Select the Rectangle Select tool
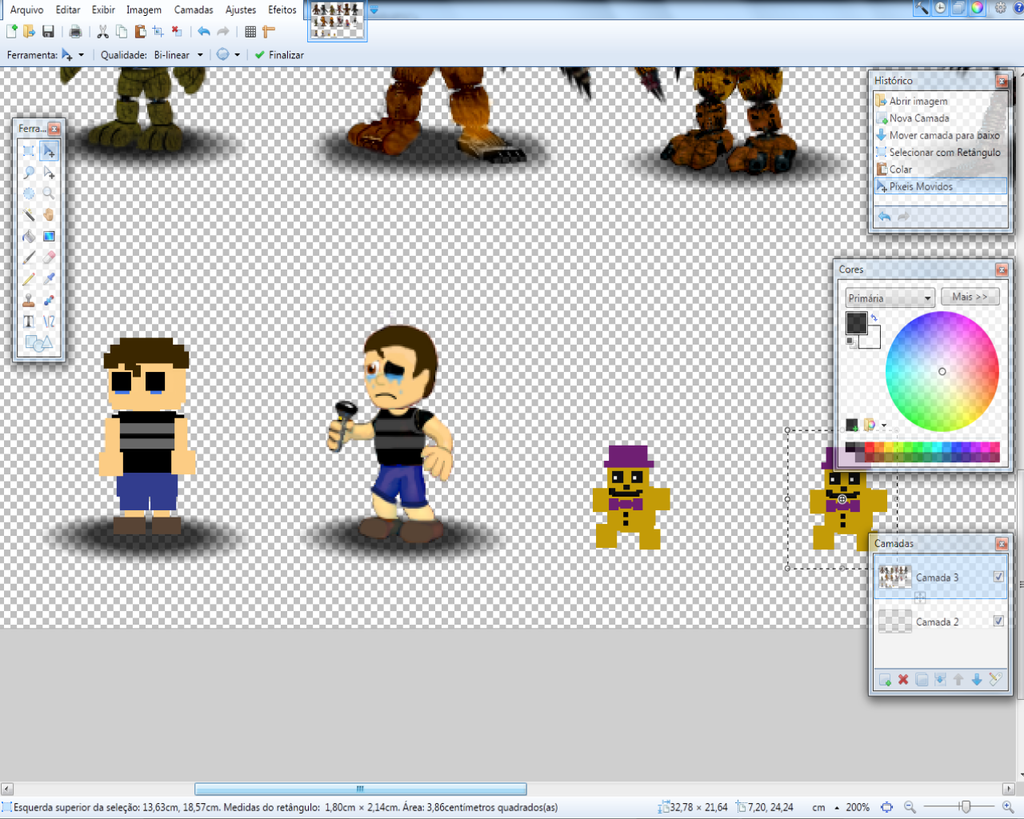This screenshot has height=819, width=1024. pyautogui.click(x=29, y=151)
